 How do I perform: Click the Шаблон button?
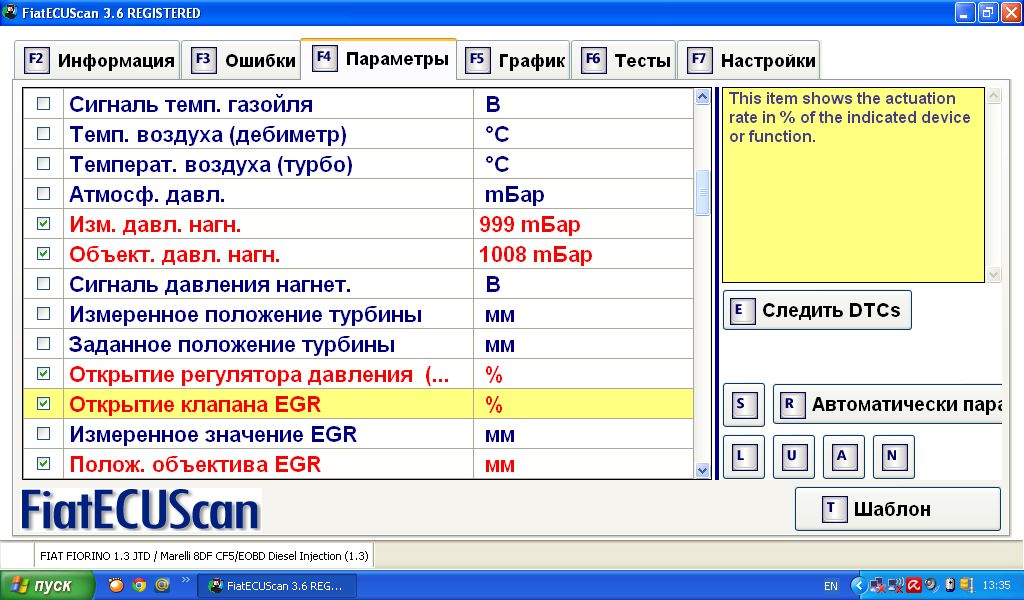click(x=897, y=509)
